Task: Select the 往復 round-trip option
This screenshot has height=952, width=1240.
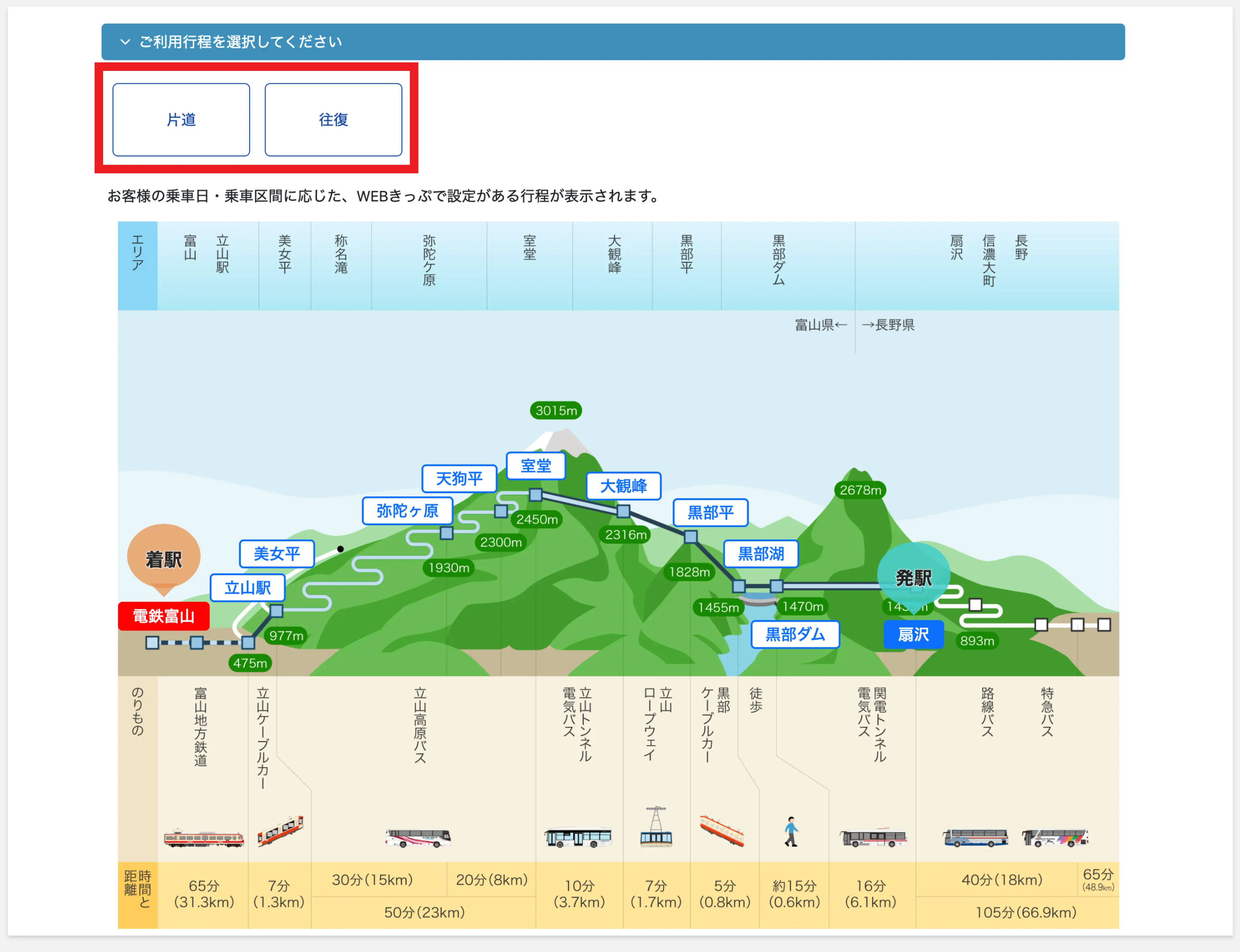Action: [333, 119]
